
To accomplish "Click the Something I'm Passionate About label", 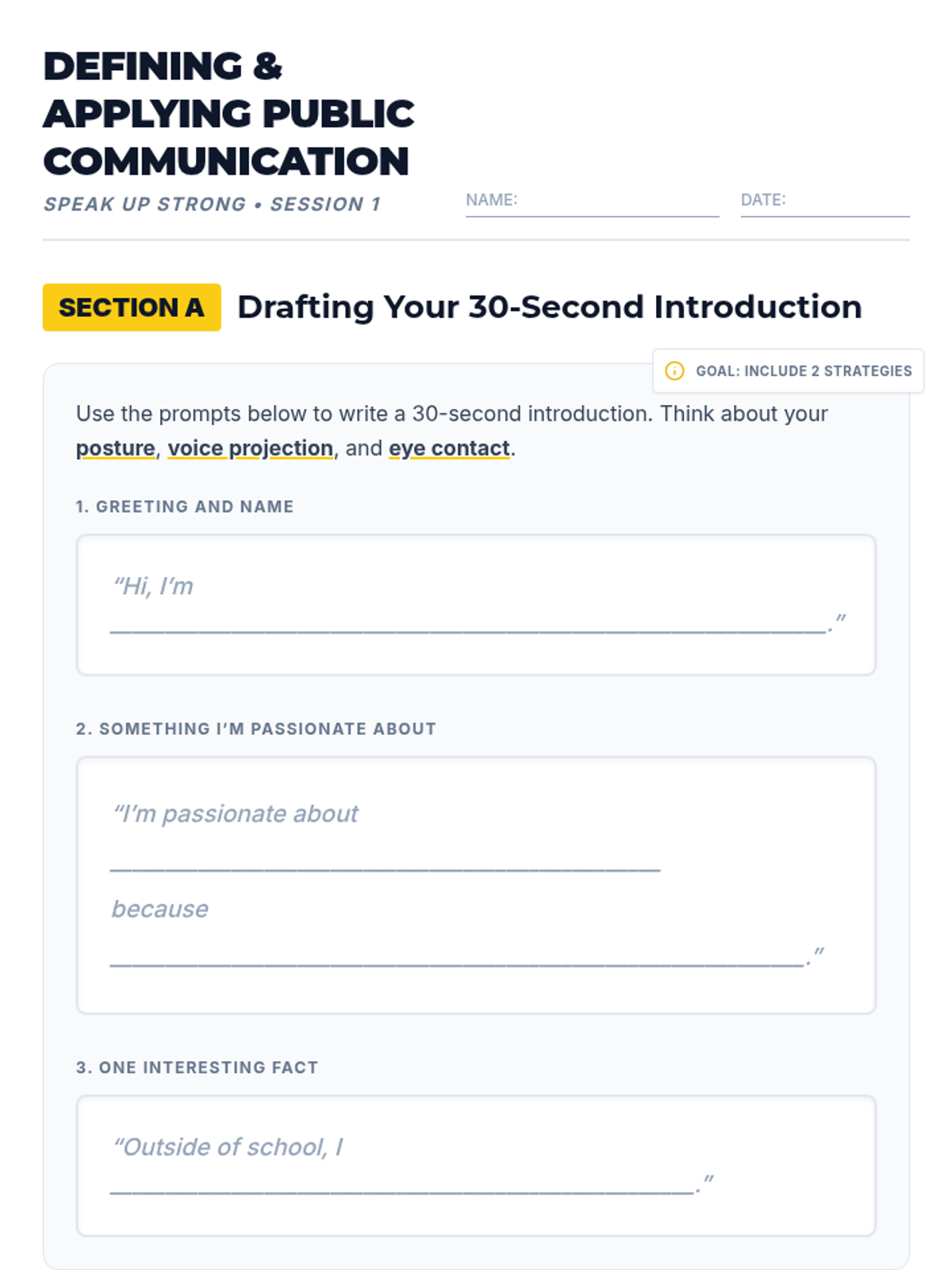I will tap(255, 729).
